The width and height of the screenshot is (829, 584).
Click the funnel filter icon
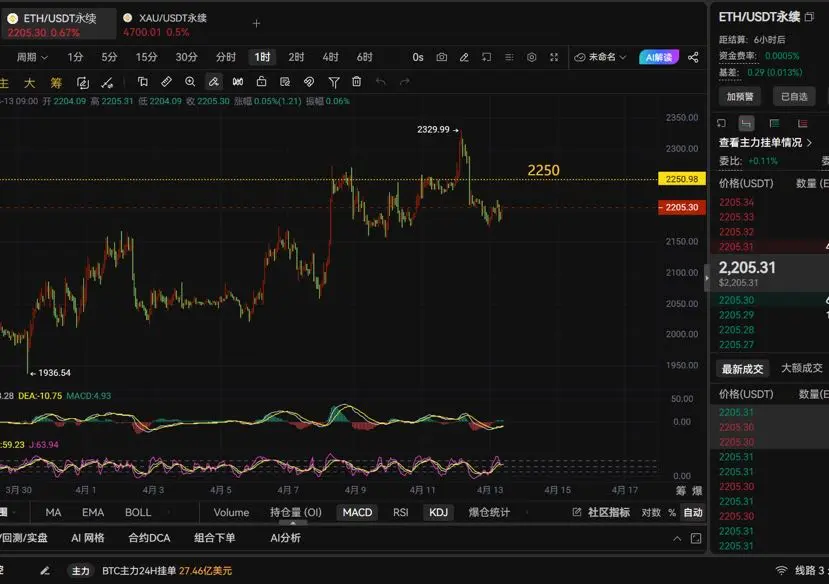[334, 82]
